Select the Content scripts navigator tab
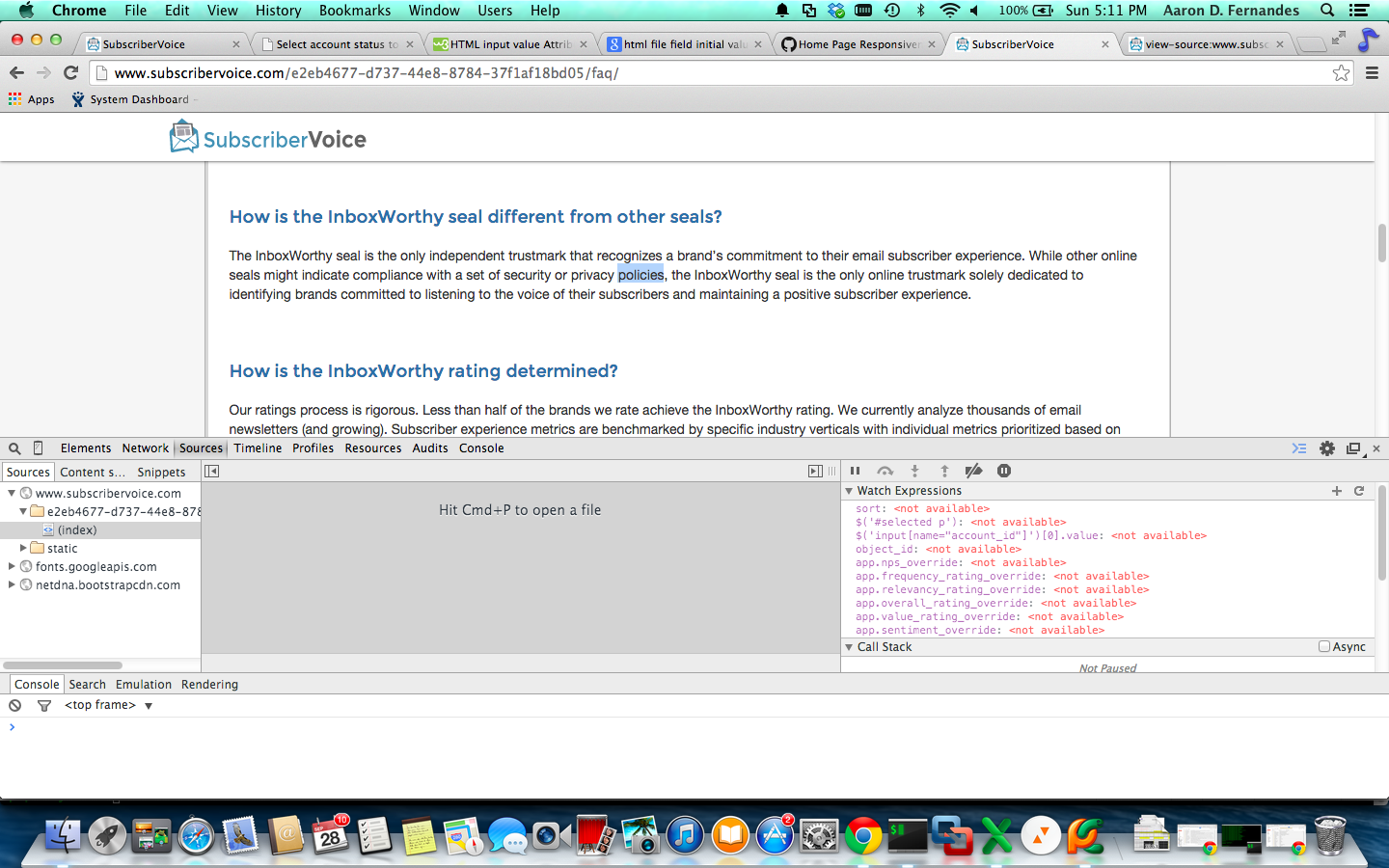This screenshot has height=868, width=1389. click(x=93, y=473)
